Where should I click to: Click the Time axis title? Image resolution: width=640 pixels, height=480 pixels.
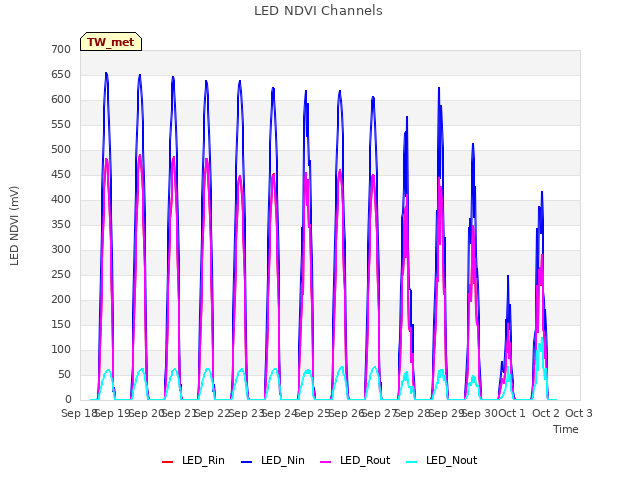tap(566, 429)
